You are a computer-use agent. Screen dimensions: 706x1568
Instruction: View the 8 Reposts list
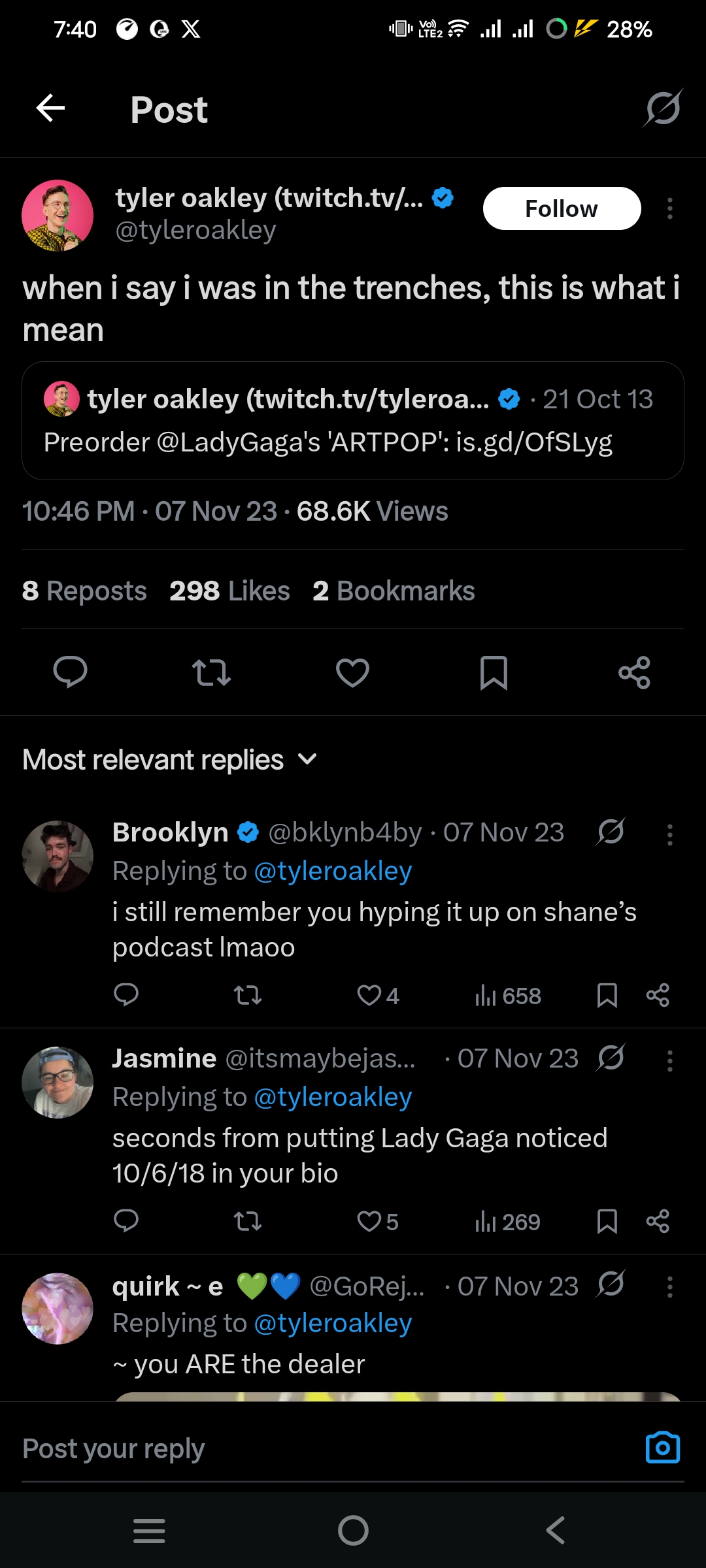click(x=84, y=591)
